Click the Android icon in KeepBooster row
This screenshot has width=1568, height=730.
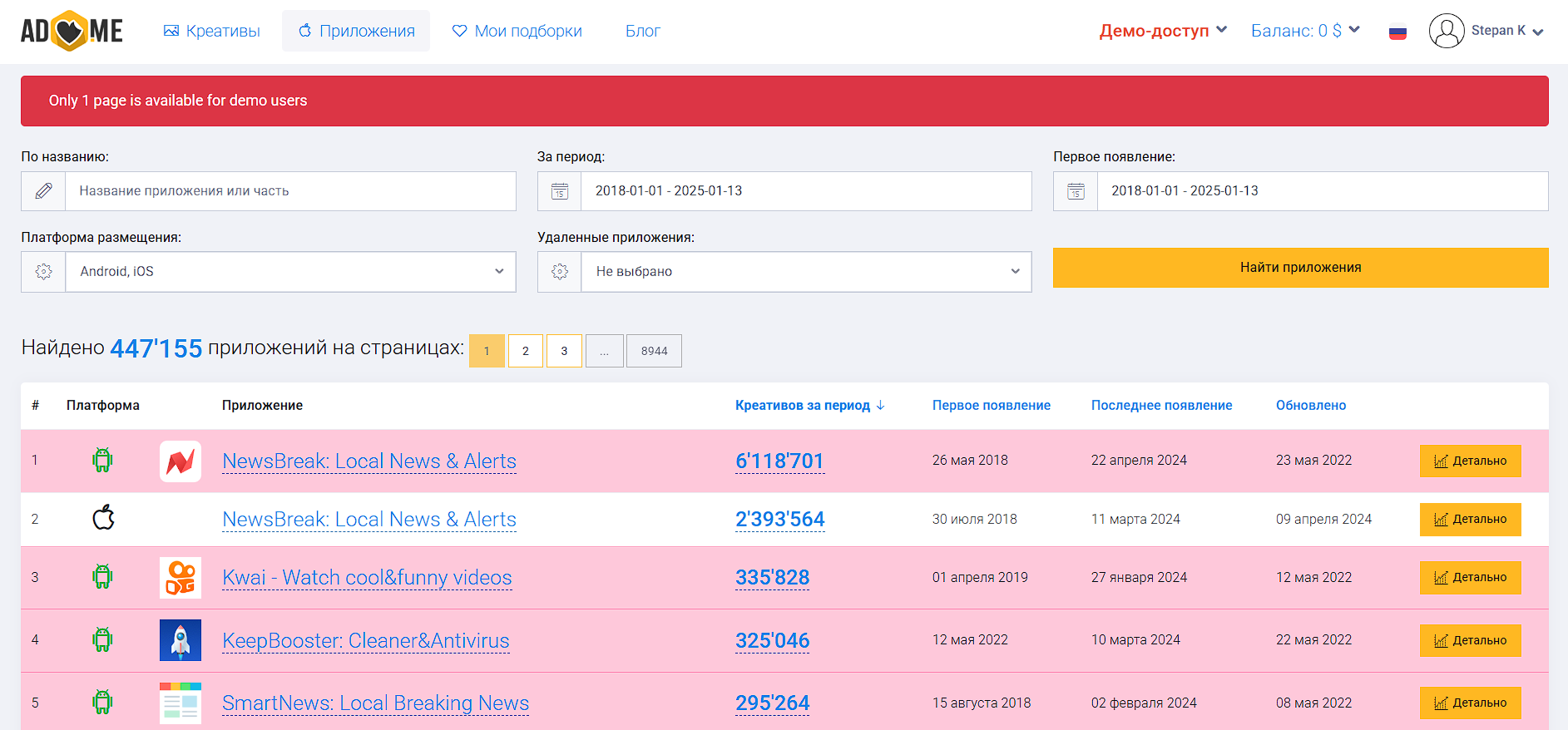pos(102,640)
